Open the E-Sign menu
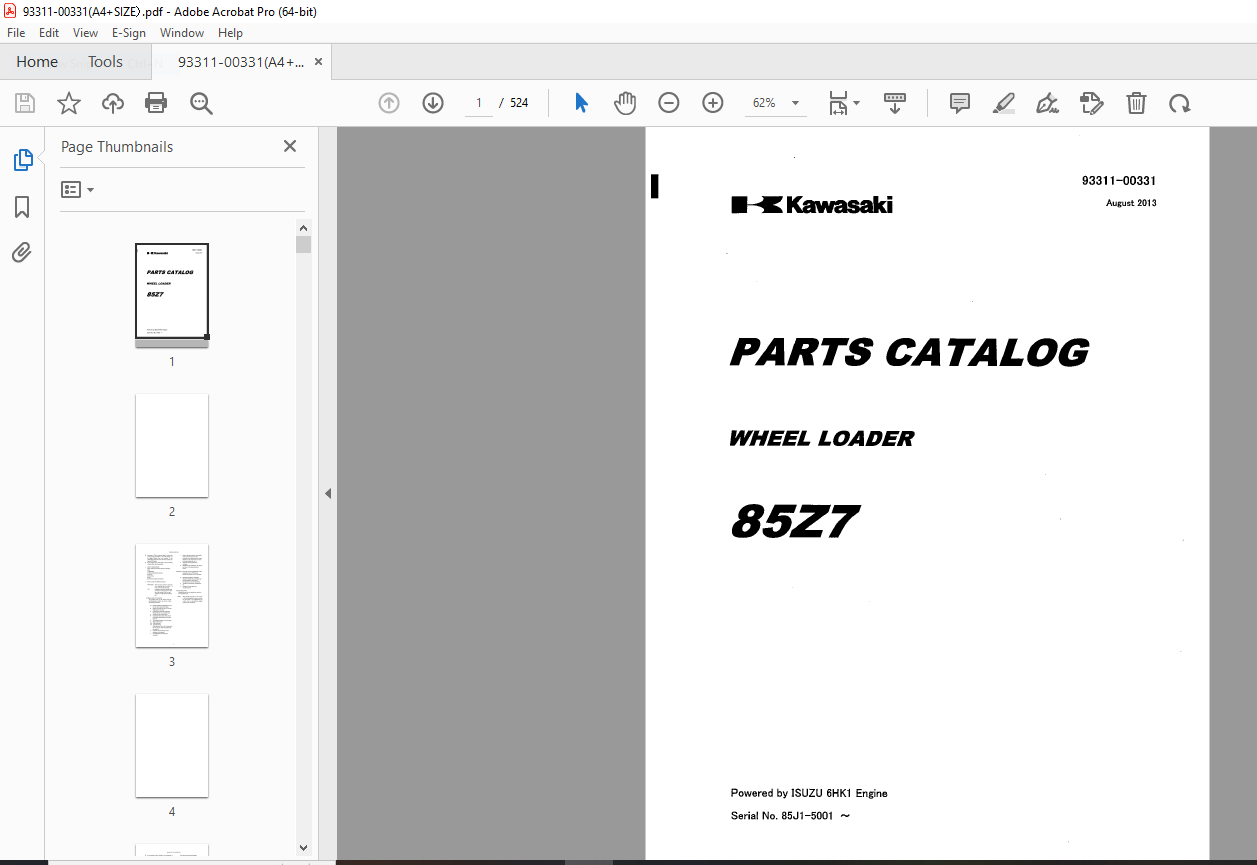 click(x=129, y=33)
